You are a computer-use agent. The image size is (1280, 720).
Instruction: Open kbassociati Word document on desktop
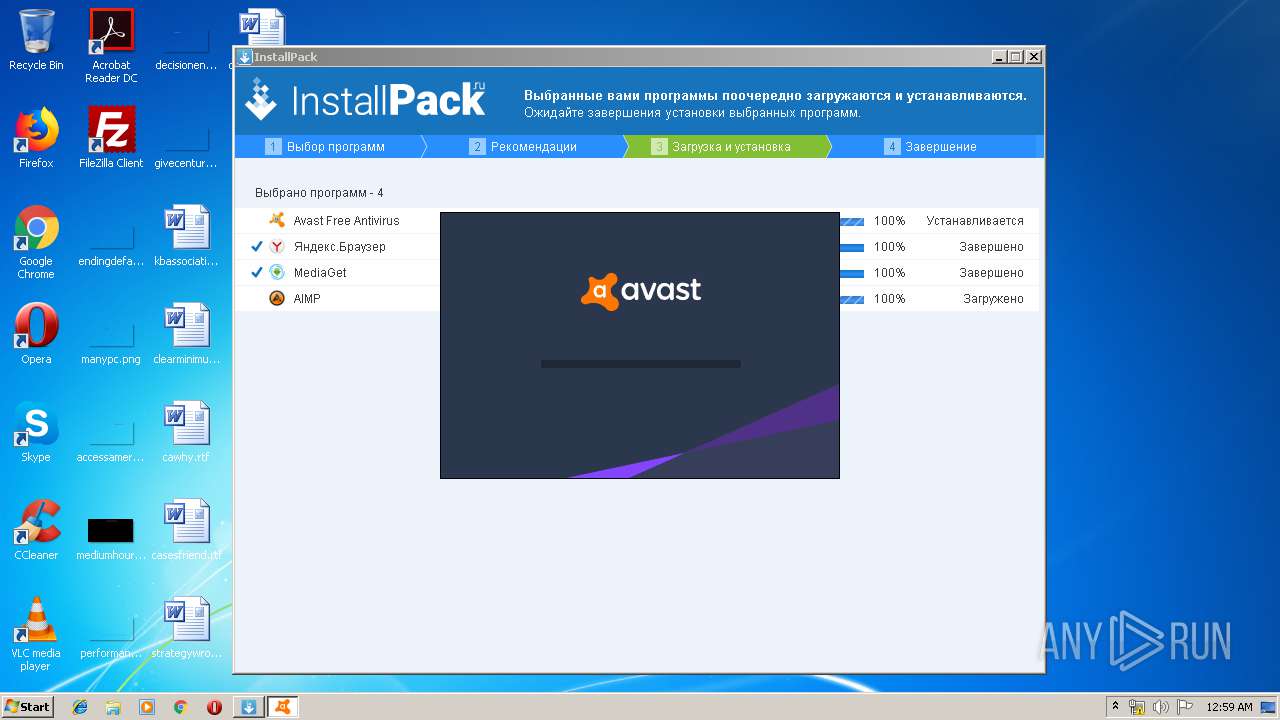(x=186, y=236)
